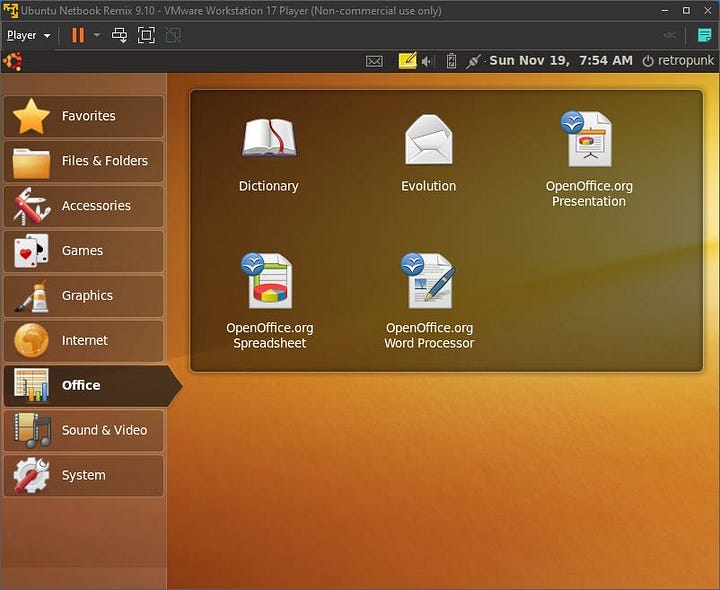720x590 pixels.
Task: Switch to the Accessories category
Action: coord(84,206)
